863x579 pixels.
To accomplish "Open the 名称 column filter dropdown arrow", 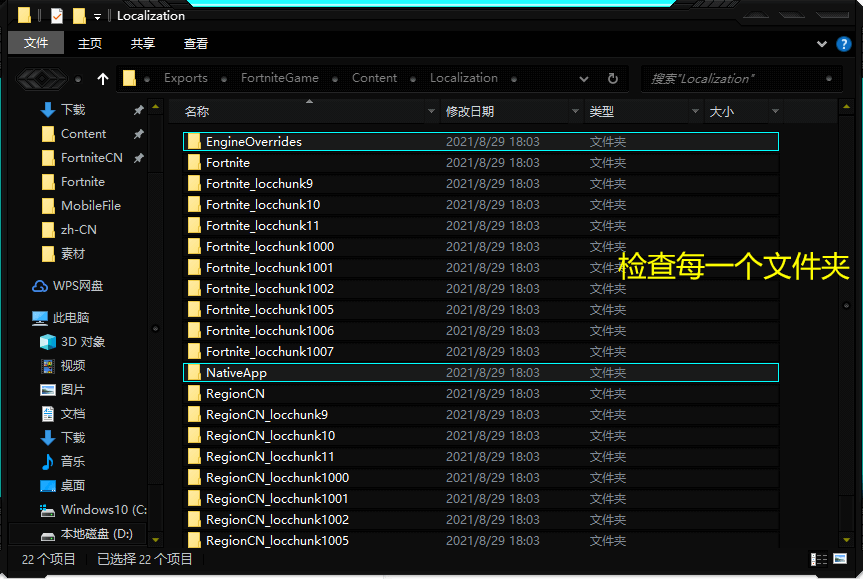I will click(x=432, y=111).
